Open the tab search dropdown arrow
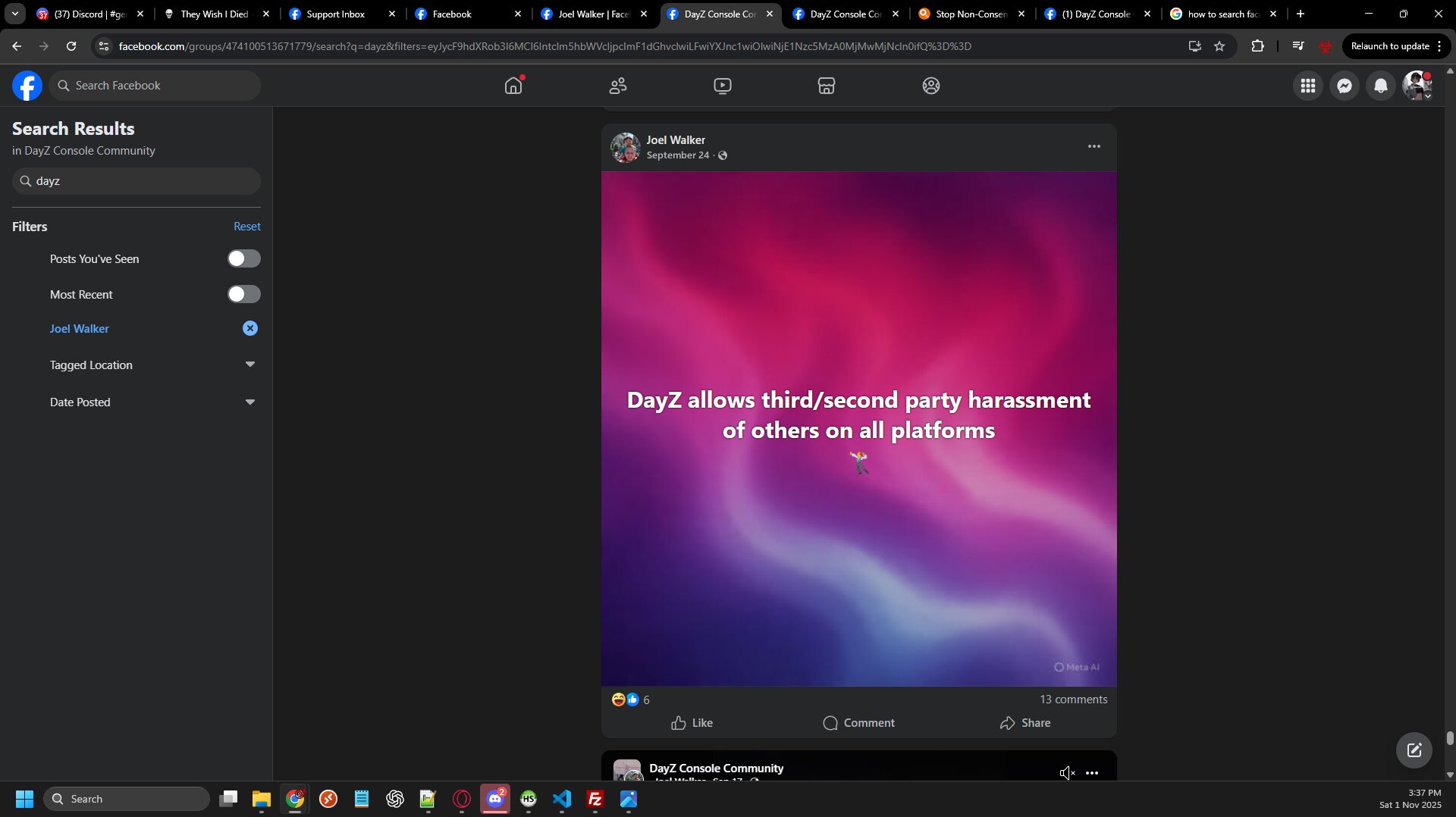1456x817 pixels. coord(14,14)
